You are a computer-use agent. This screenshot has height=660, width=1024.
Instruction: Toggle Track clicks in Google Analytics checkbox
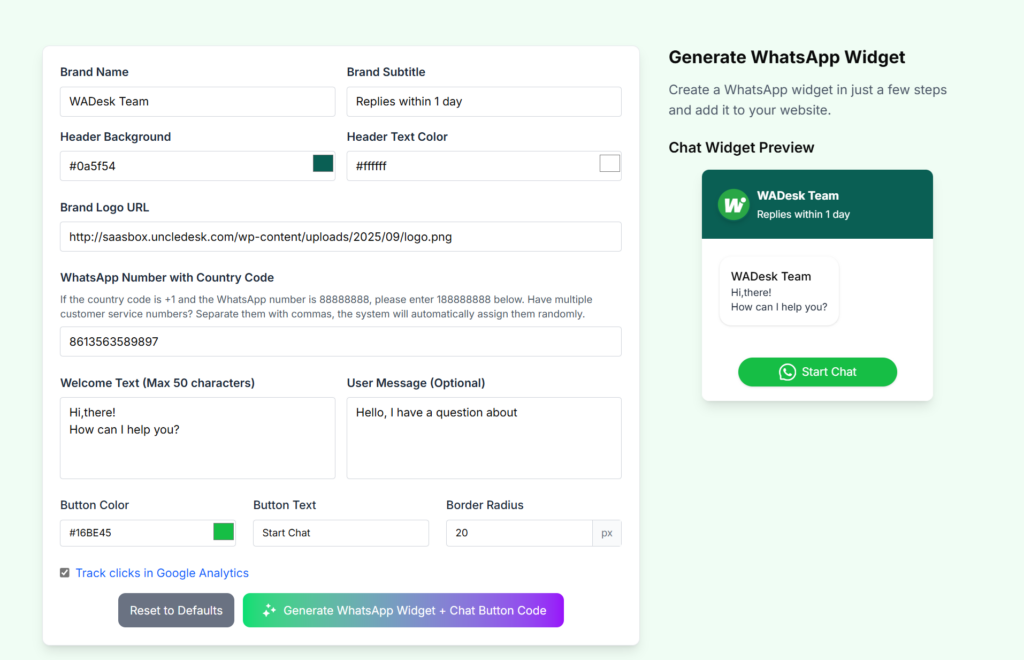click(x=65, y=573)
